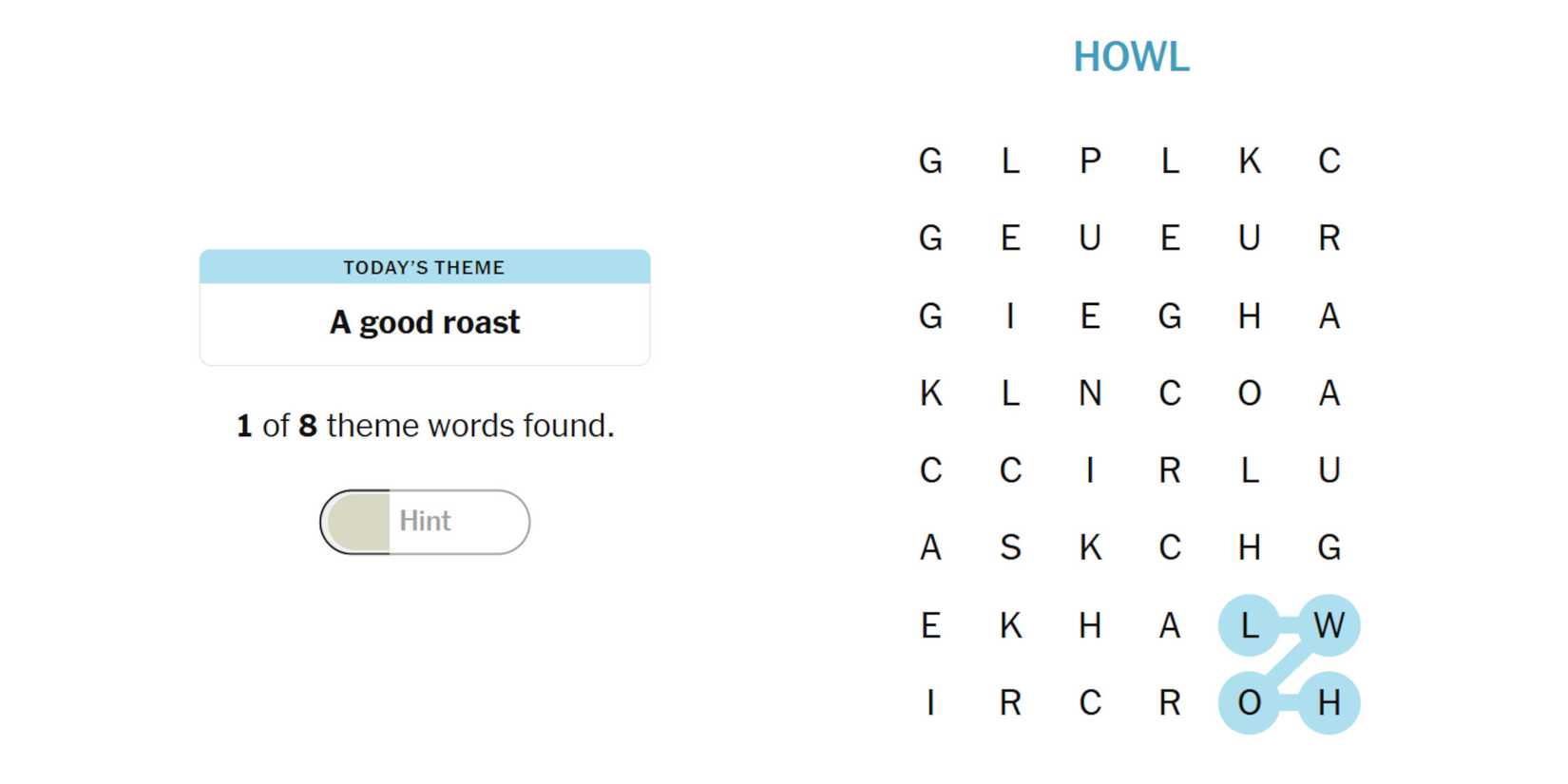Image resolution: width=1568 pixels, height=784 pixels.
Task: Click the "A good roast" theme text
Action: point(425,323)
